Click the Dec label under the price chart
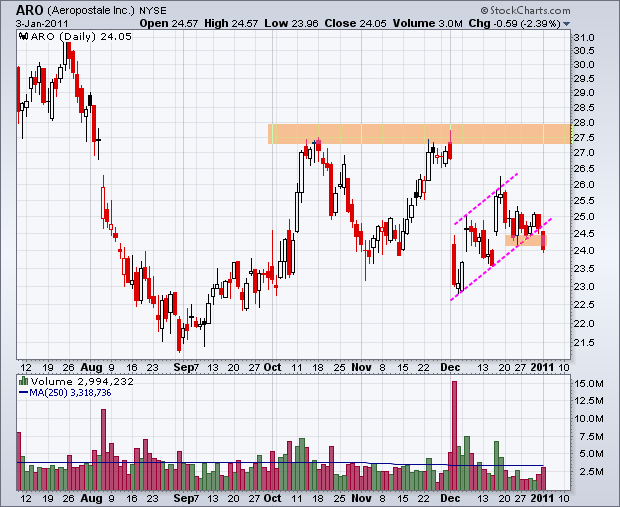 450,367
